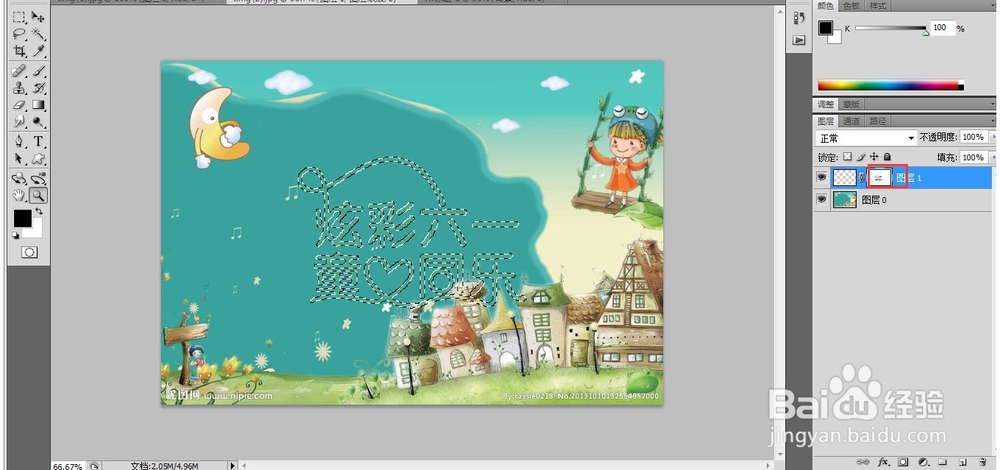Toggle lock all

[886, 156]
